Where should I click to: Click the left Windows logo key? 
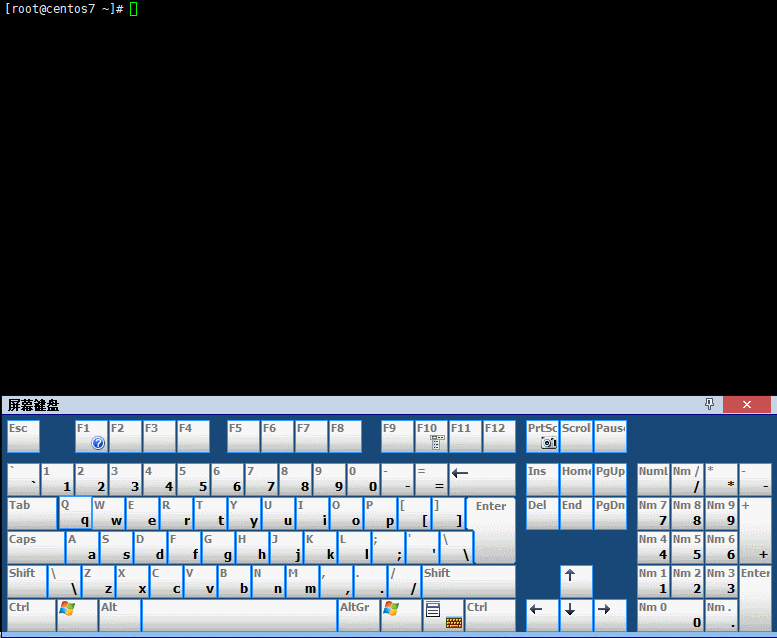(77, 615)
